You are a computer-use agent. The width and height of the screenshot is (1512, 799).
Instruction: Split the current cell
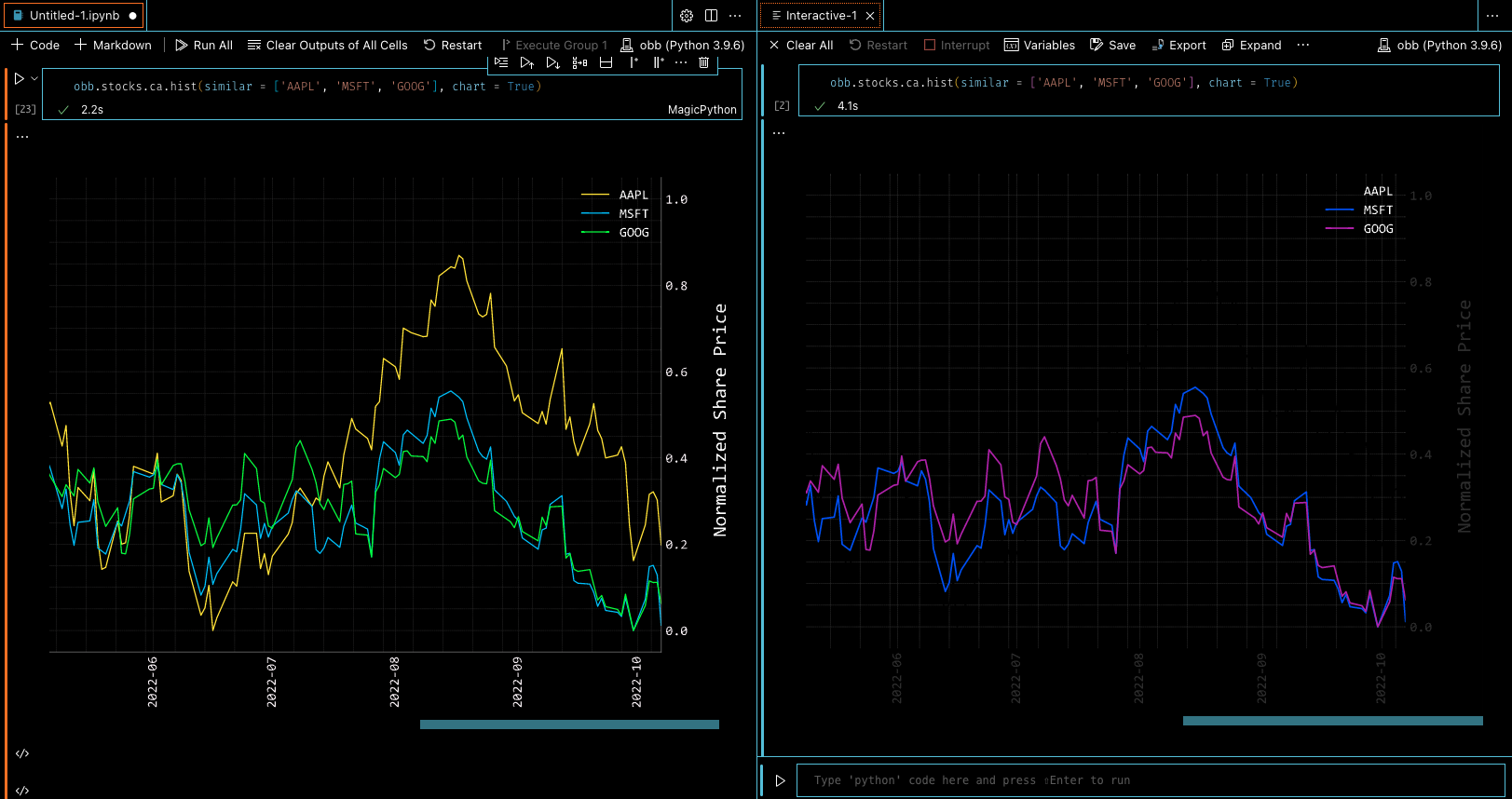606,62
